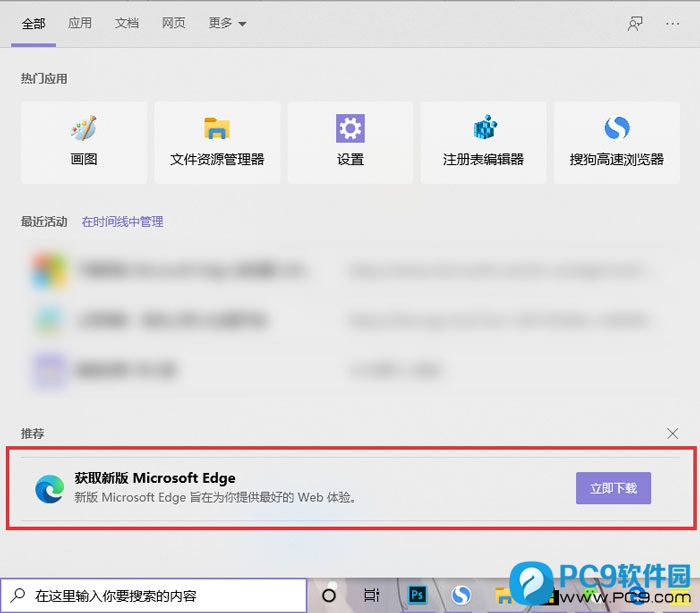Open Photoshop from the taskbar
The height and width of the screenshot is (613, 700).
(x=417, y=595)
